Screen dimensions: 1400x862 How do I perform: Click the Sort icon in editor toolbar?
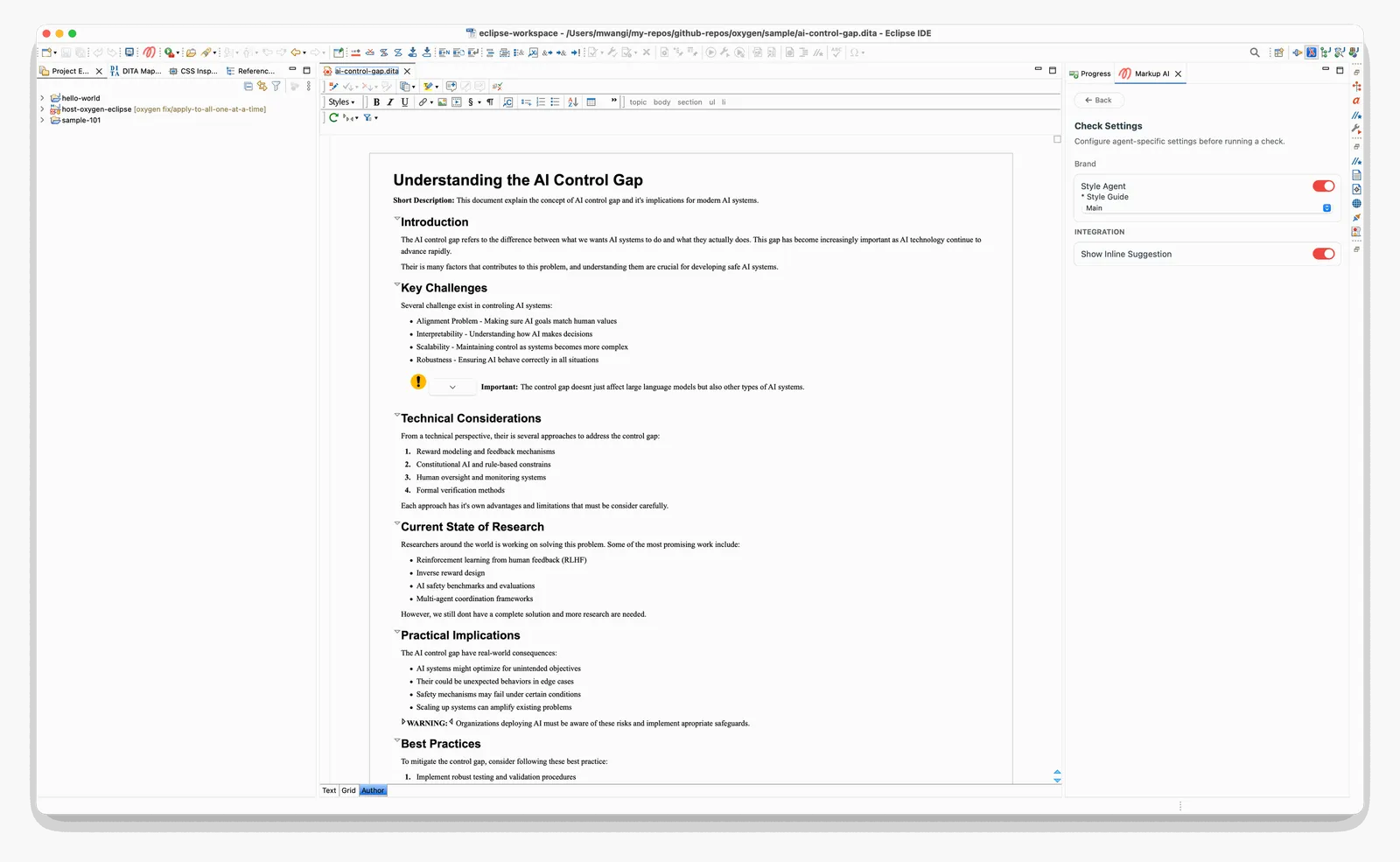[x=573, y=102]
